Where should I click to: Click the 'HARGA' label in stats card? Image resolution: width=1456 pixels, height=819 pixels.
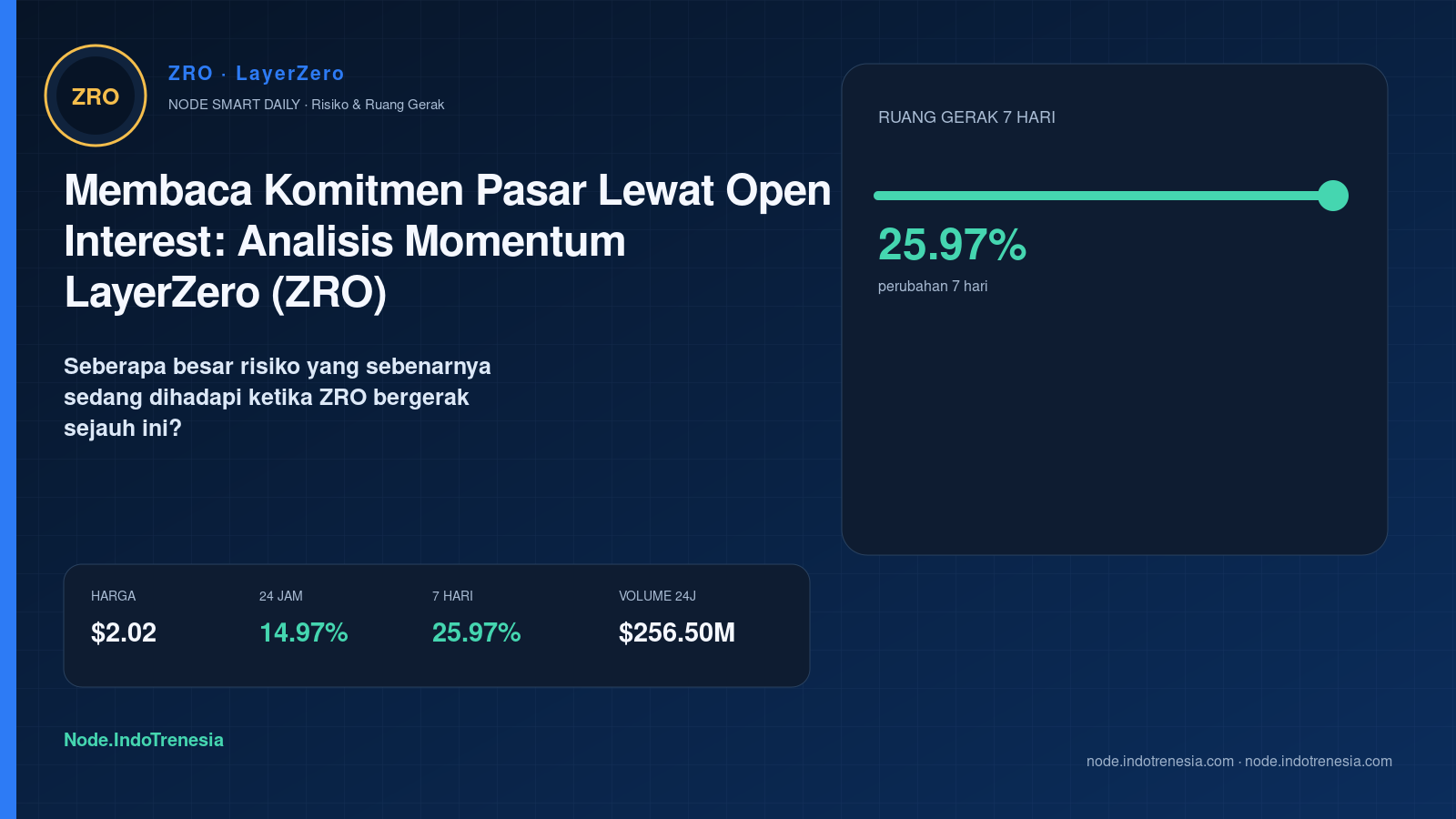[x=113, y=596]
